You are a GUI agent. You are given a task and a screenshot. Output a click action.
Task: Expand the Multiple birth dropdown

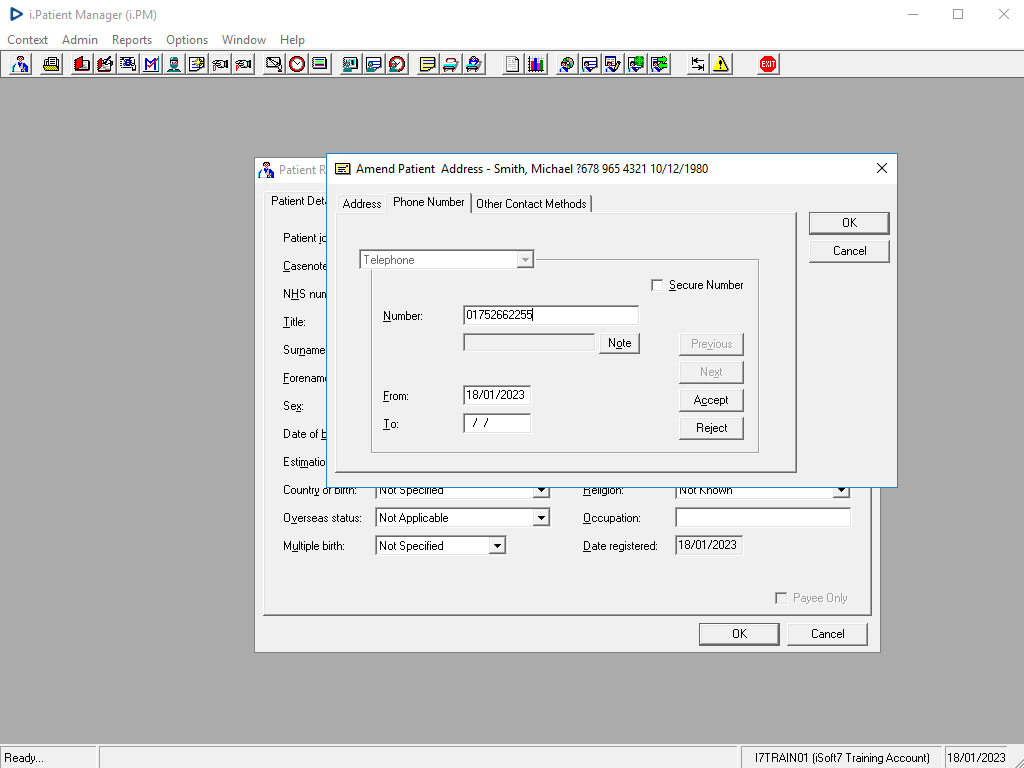pos(497,546)
